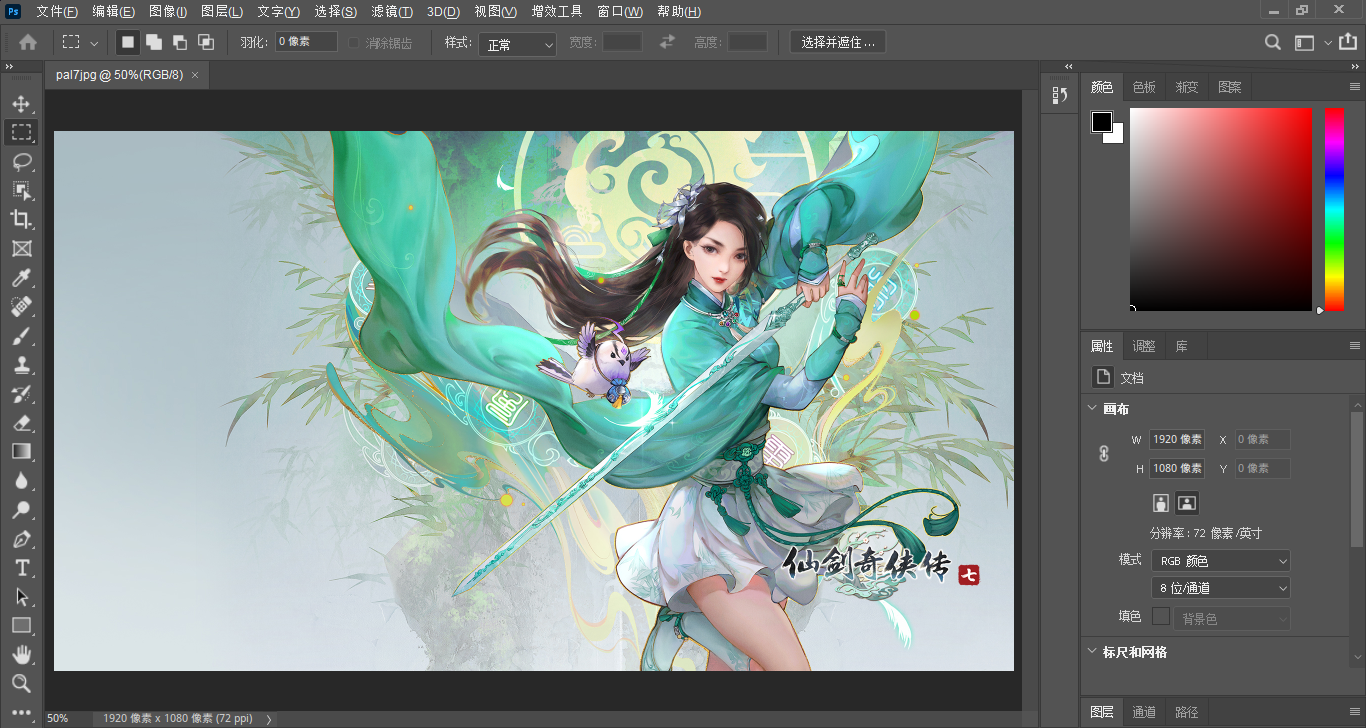Toggle link between canvas width and height
The width and height of the screenshot is (1366, 728).
pos(1103,453)
